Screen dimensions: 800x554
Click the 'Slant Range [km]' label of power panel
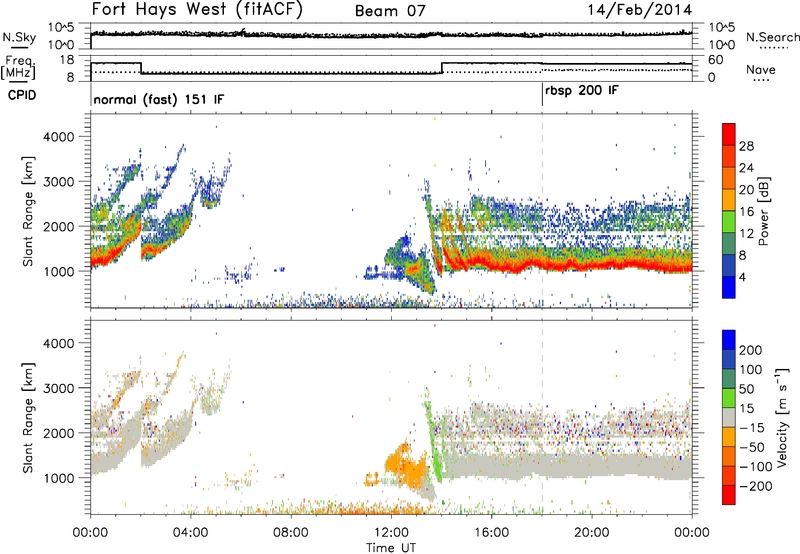[x=28, y=211]
